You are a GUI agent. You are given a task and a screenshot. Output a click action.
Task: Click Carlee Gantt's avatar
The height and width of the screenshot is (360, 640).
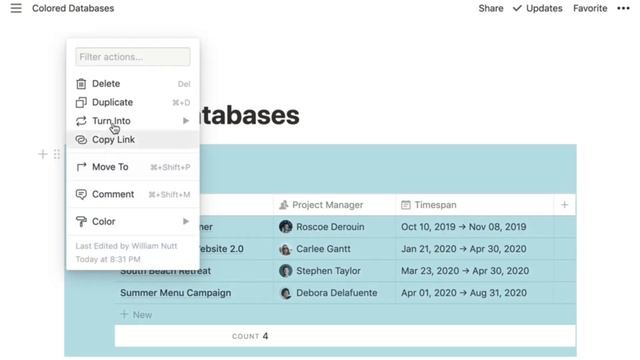[x=285, y=249]
